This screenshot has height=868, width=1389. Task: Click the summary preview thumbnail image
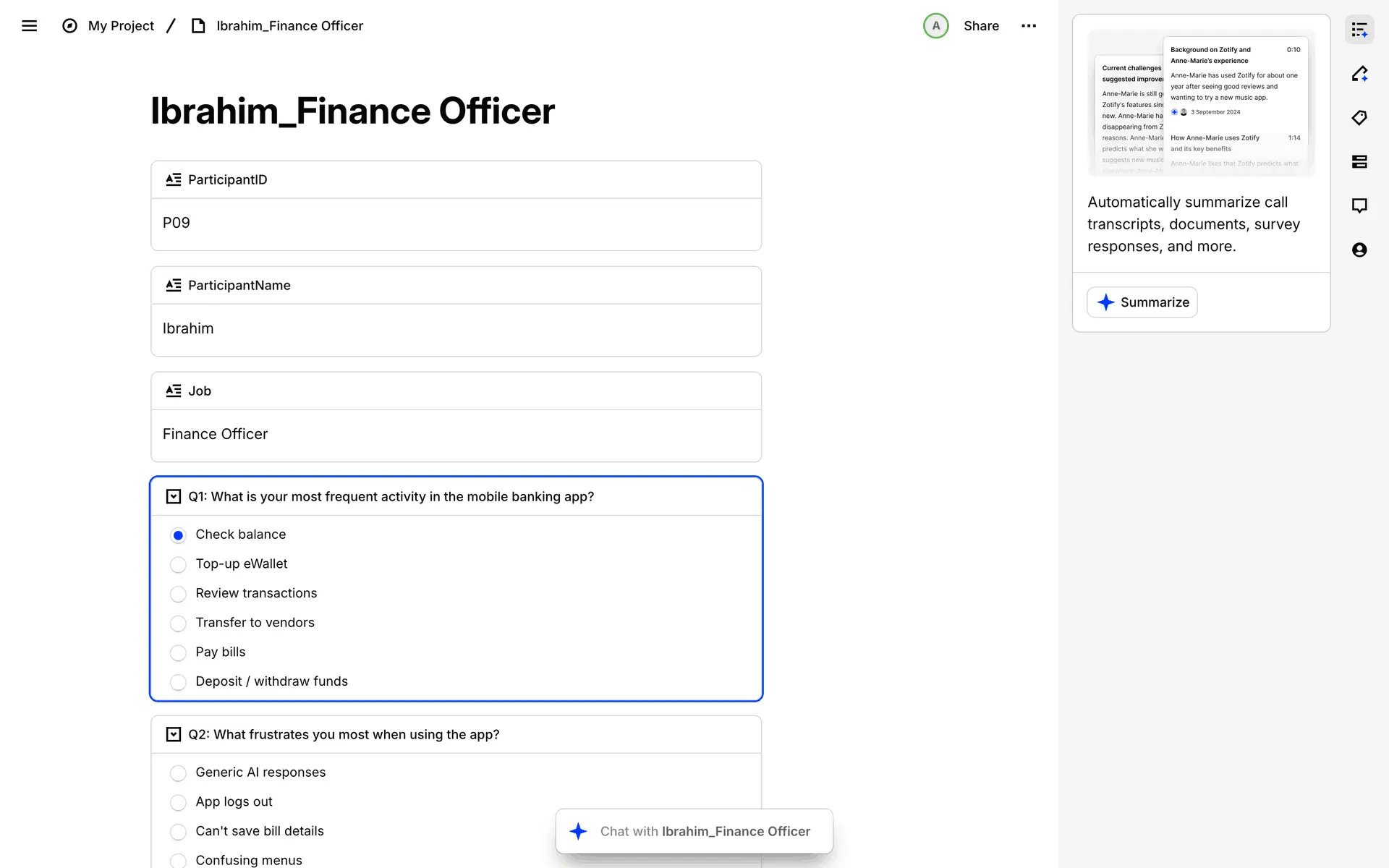click(1201, 103)
